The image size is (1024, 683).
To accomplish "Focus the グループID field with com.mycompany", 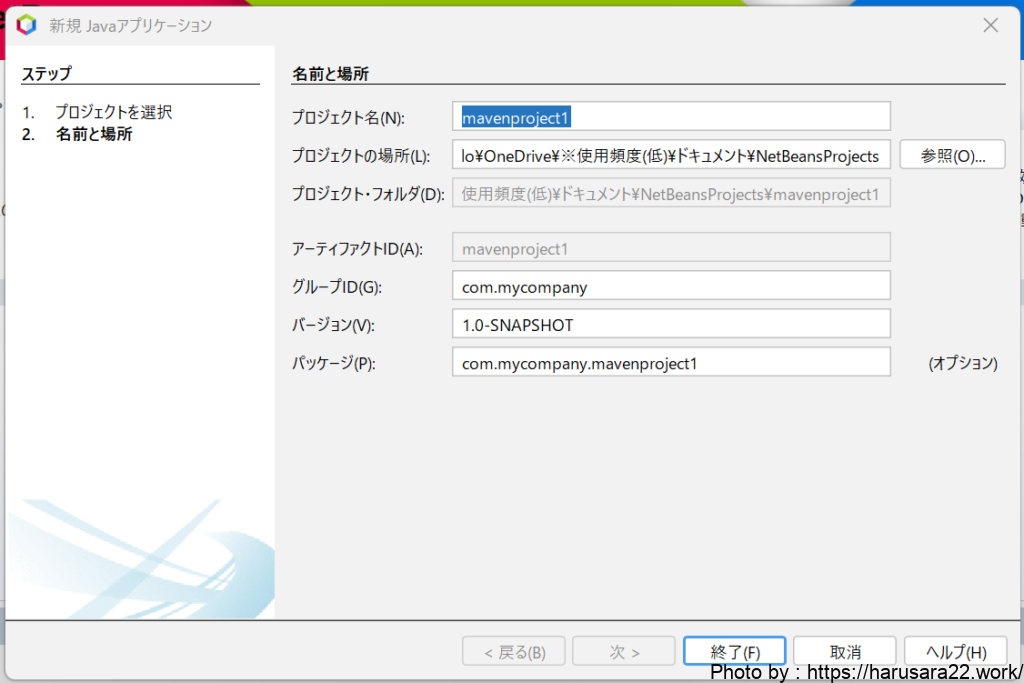I will pos(670,286).
